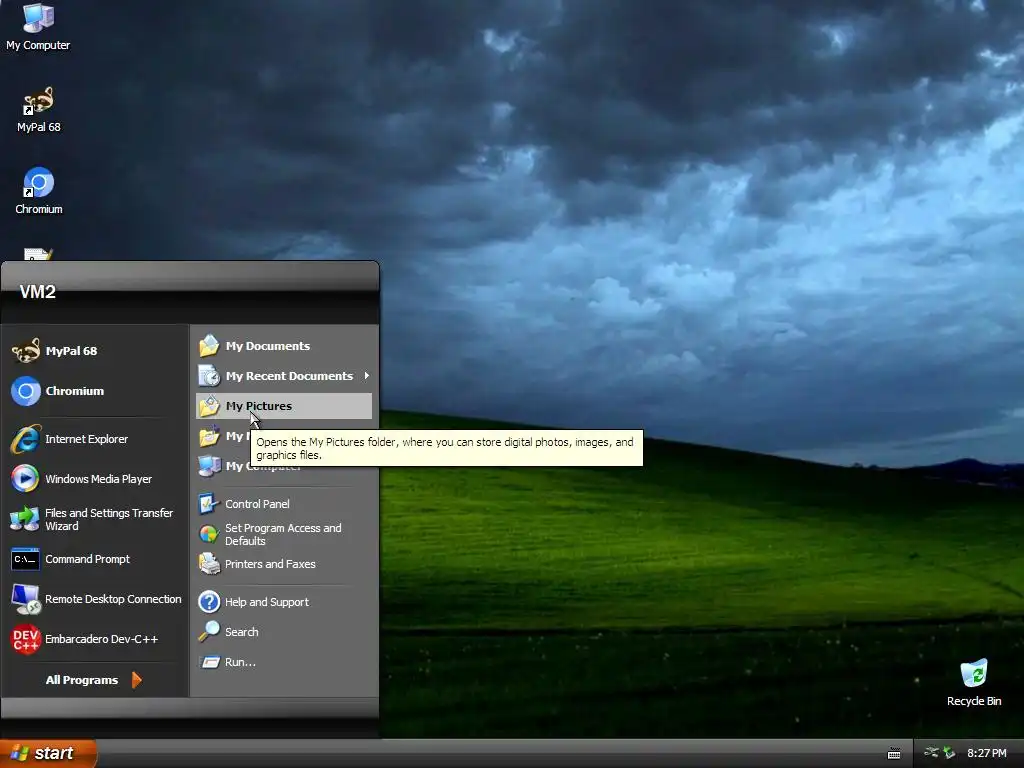Open Printers and Faxes
The height and width of the screenshot is (768, 1024).
284,564
